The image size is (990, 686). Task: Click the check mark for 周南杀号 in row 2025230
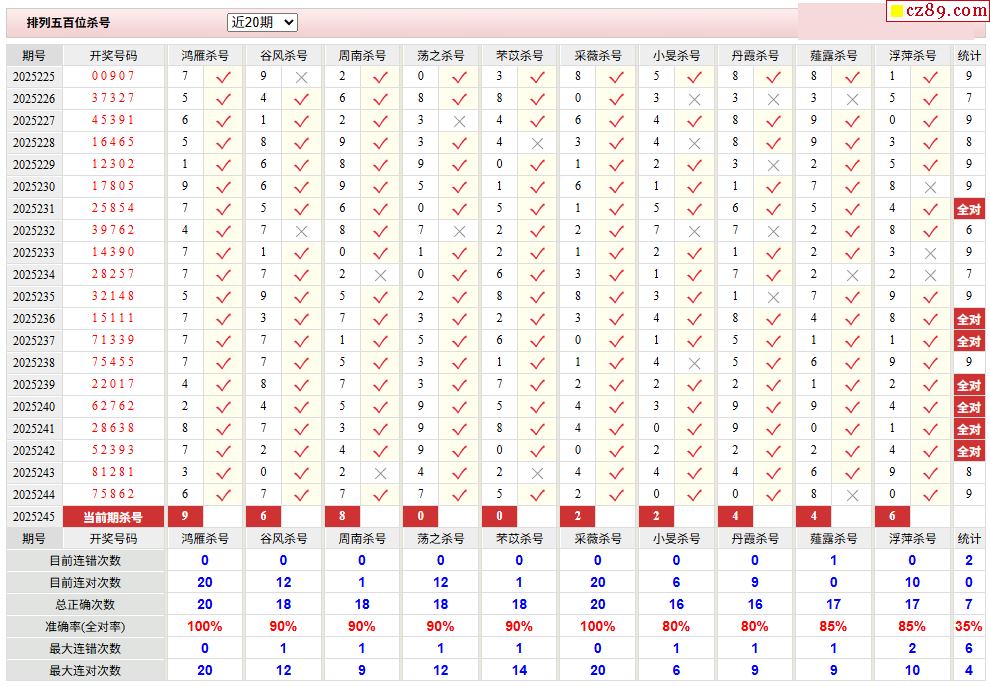[380, 187]
